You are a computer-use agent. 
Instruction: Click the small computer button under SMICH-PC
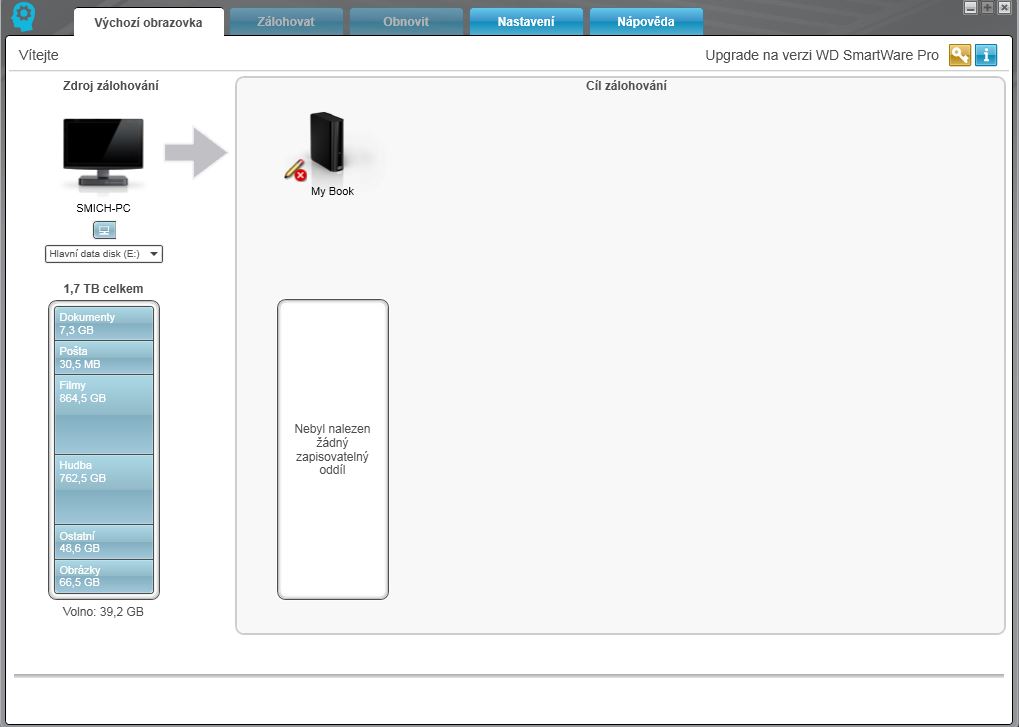[104, 230]
